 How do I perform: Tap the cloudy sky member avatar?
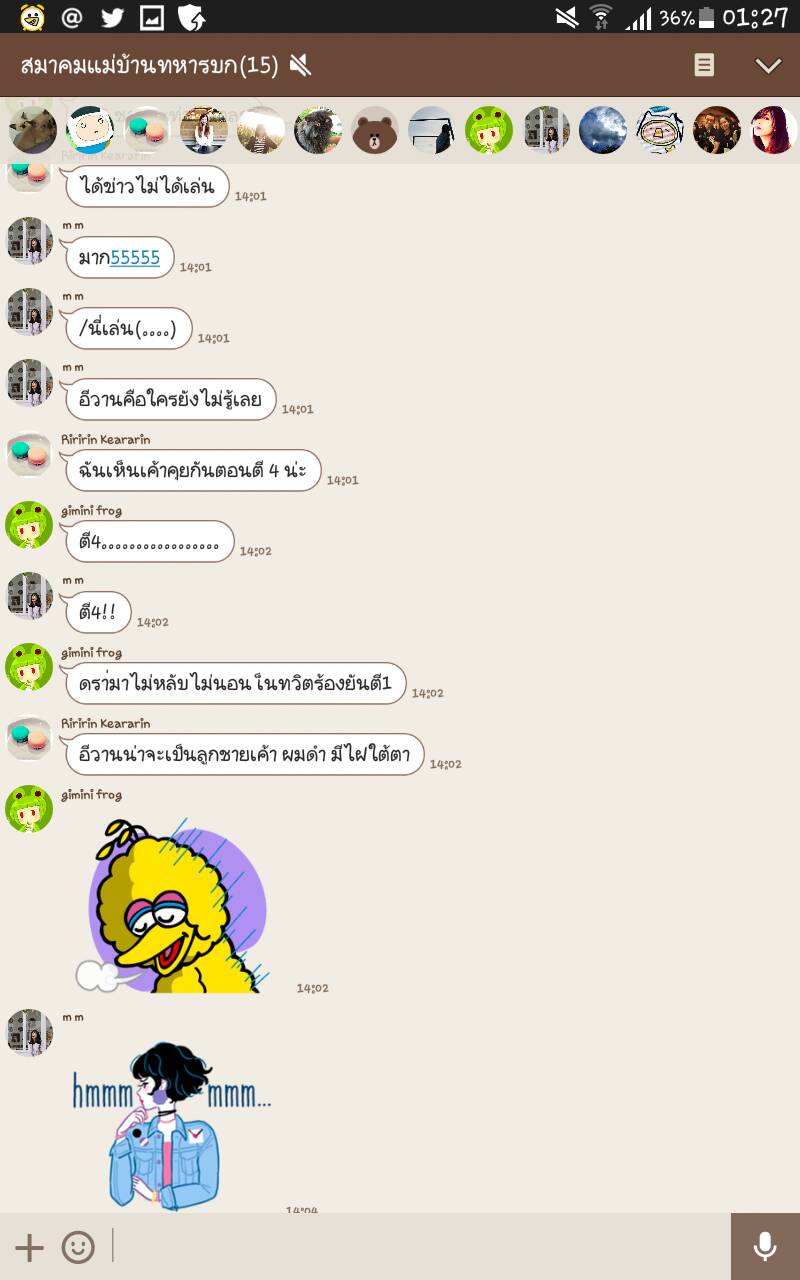tap(603, 130)
